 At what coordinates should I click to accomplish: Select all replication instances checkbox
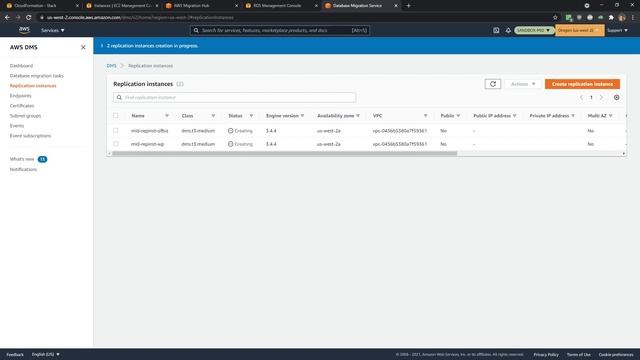click(116, 116)
